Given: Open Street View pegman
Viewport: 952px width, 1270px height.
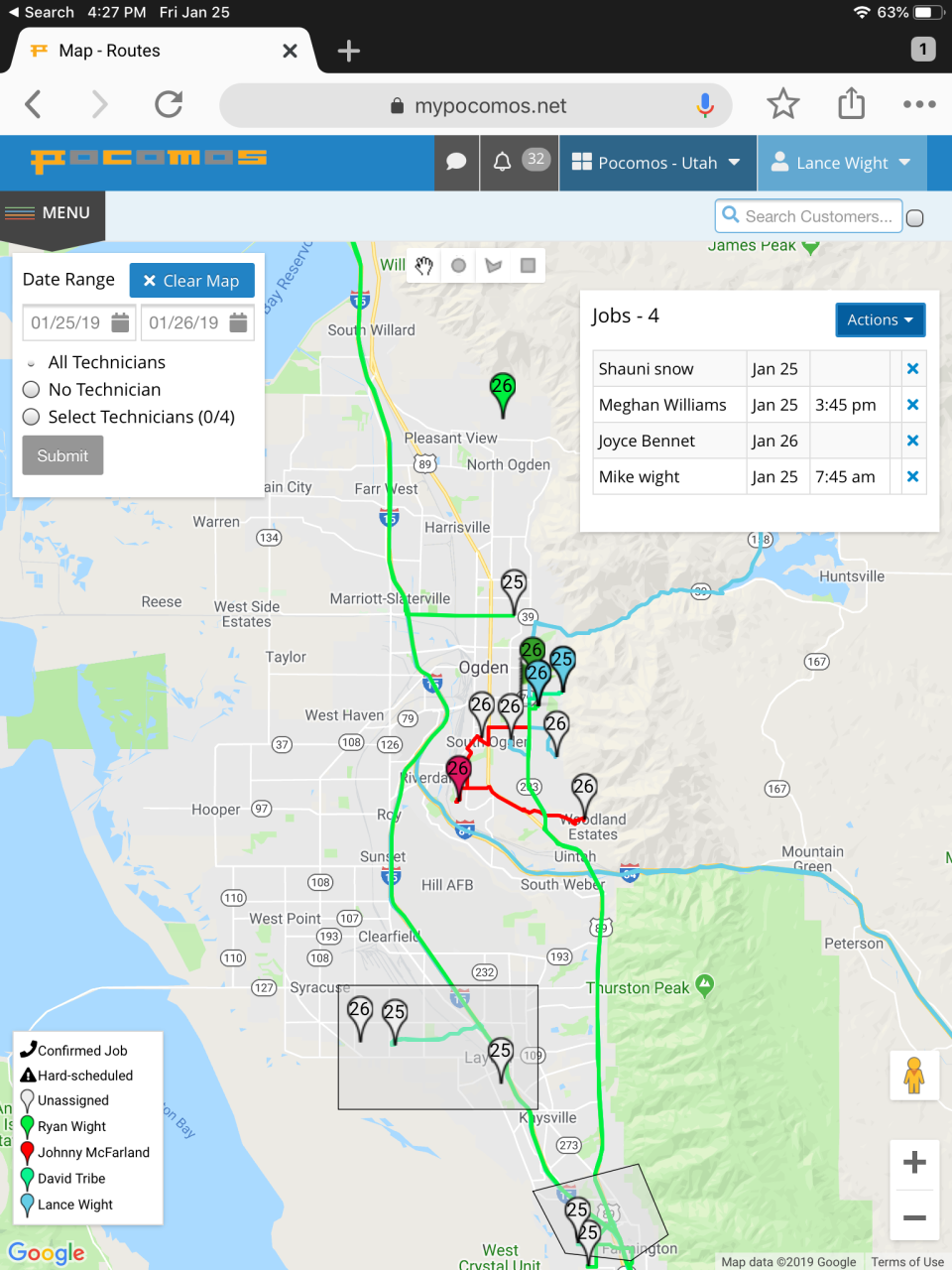Looking at the screenshot, I should pyautogui.click(x=914, y=1075).
